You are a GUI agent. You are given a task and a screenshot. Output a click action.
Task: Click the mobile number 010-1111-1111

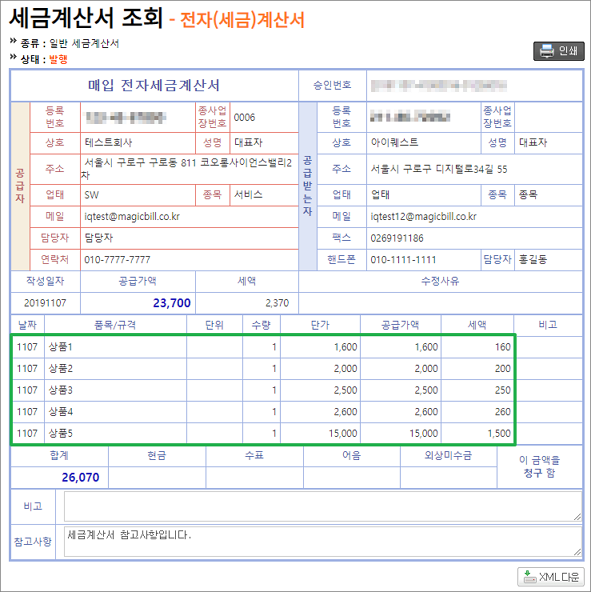pyautogui.click(x=403, y=260)
